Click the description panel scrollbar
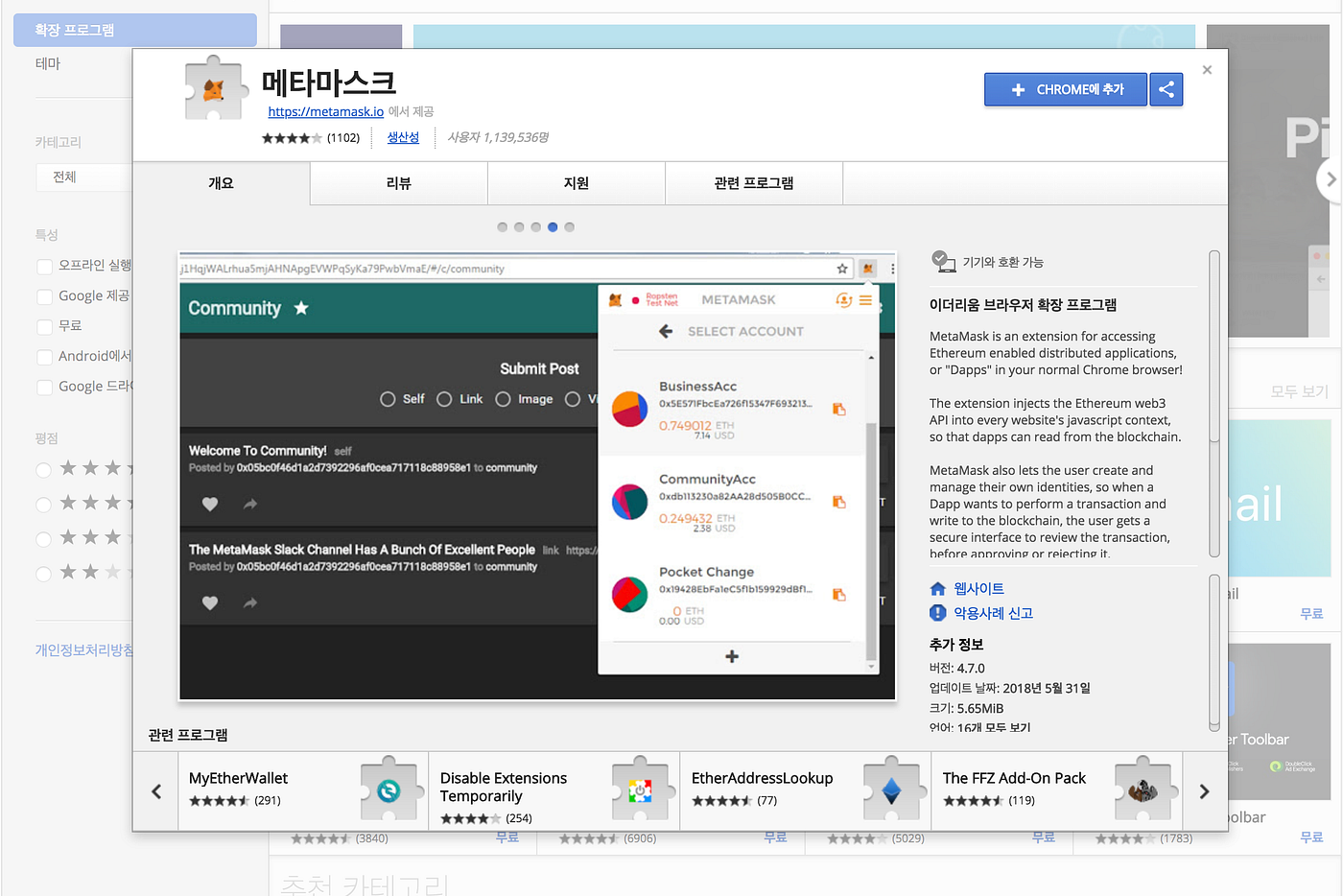 (x=1214, y=403)
